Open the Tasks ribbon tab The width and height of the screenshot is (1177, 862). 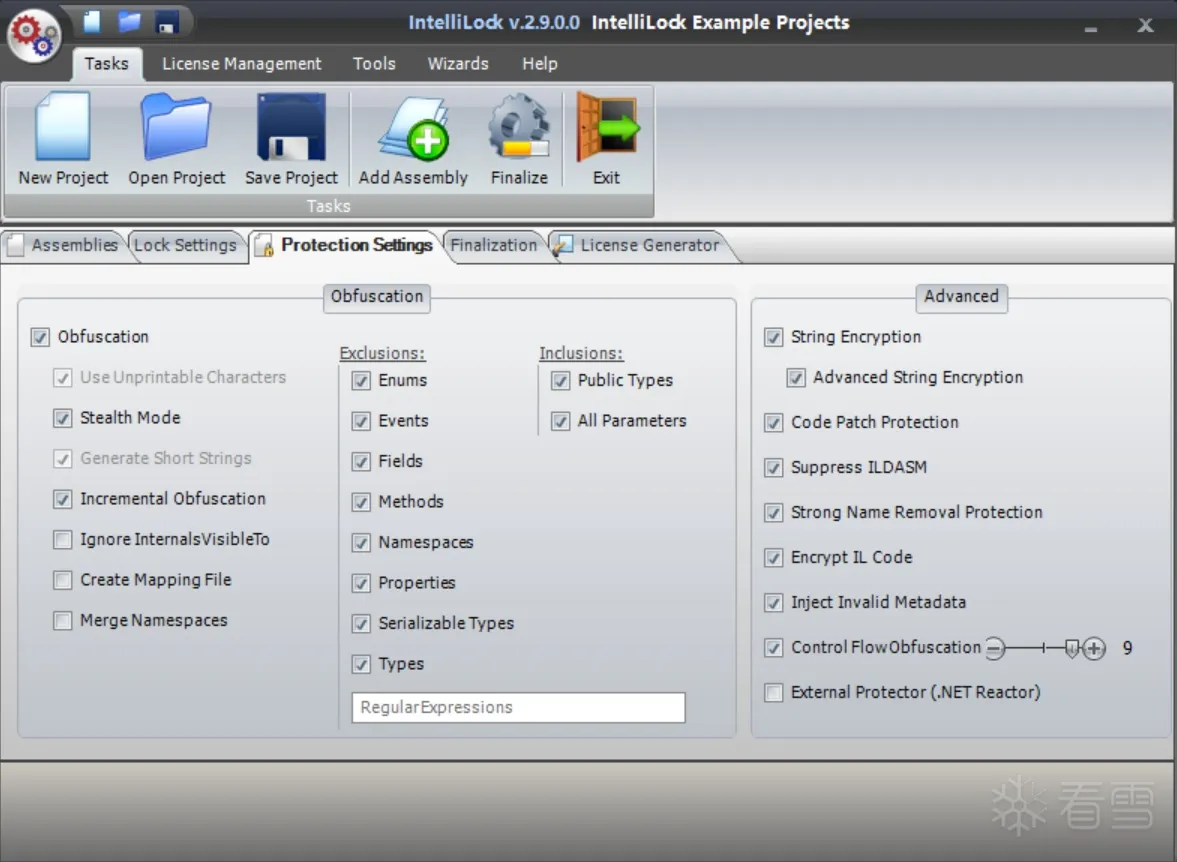click(x=107, y=64)
